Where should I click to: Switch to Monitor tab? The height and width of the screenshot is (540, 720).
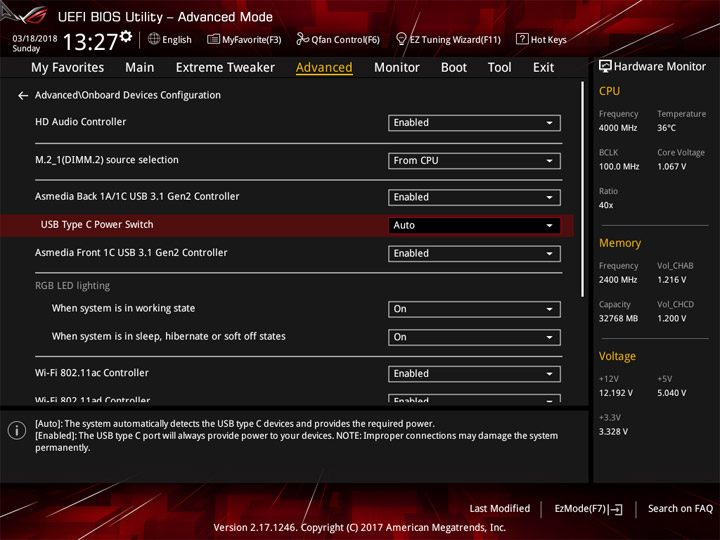coord(397,68)
